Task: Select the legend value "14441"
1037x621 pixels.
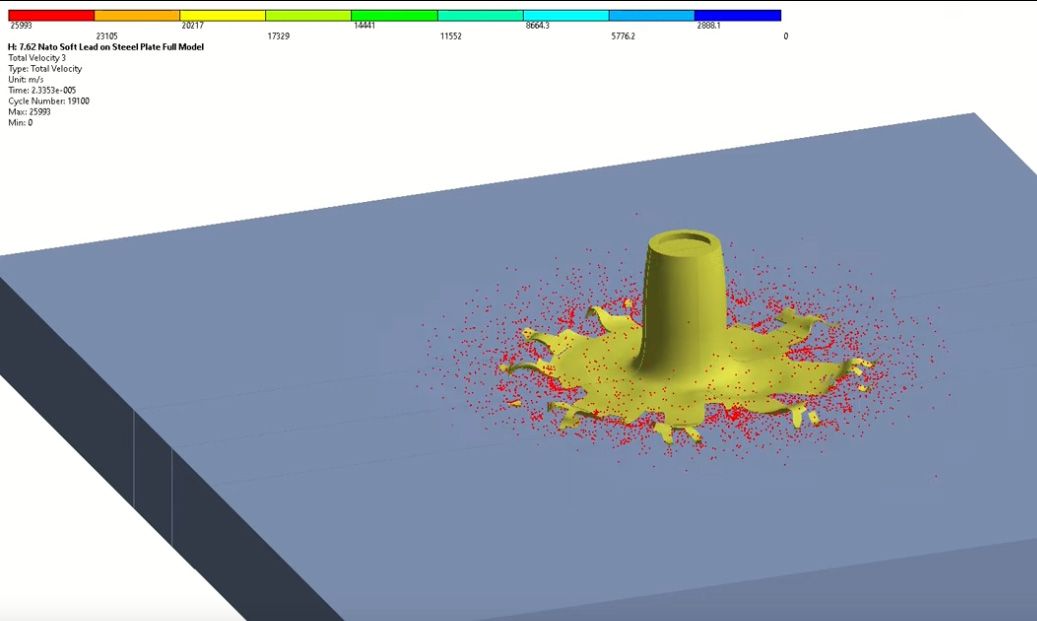Action: [x=364, y=26]
